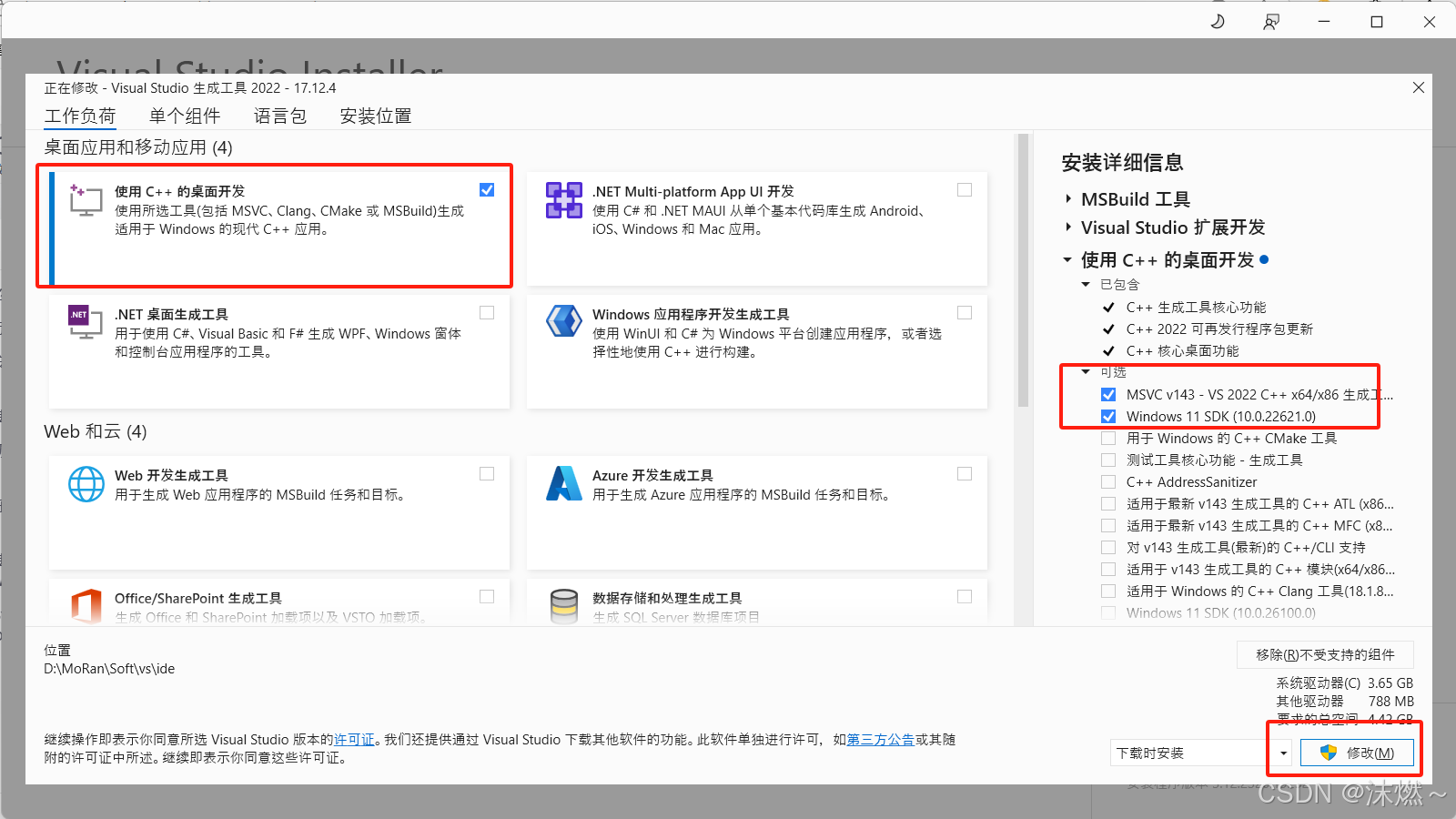Open the feedback icon in title bar

[x=1270, y=21]
